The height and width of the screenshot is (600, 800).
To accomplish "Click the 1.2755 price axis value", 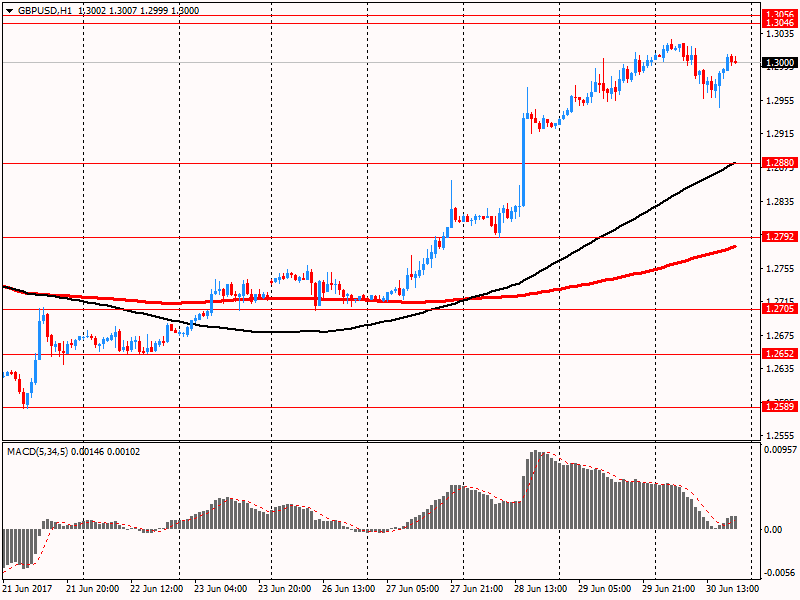I will (x=781, y=269).
